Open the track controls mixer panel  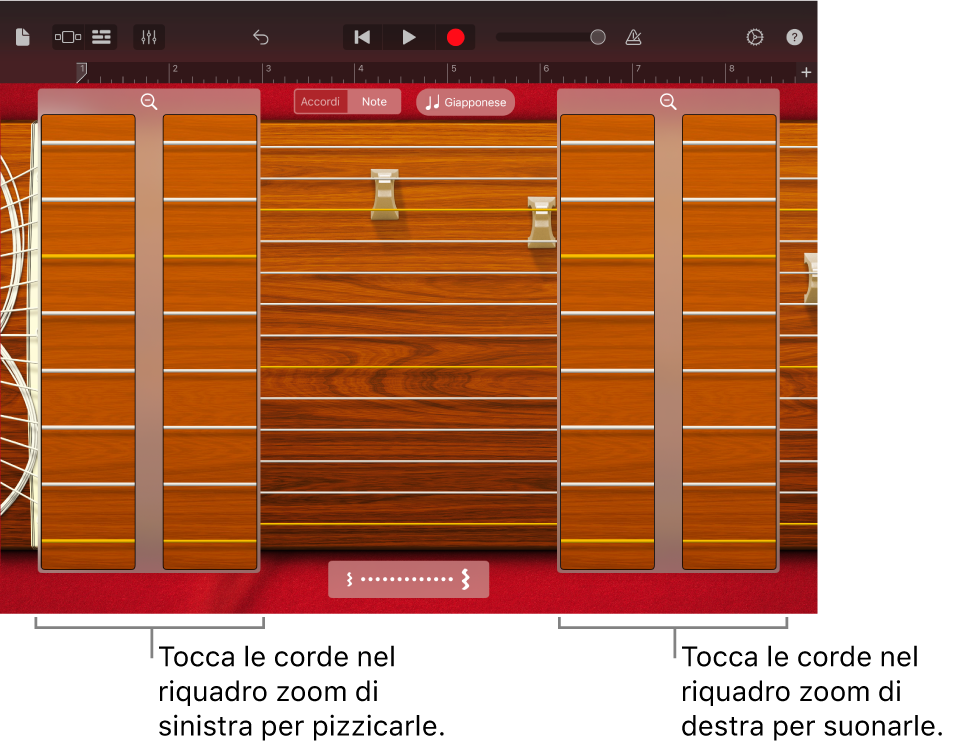pos(149,37)
